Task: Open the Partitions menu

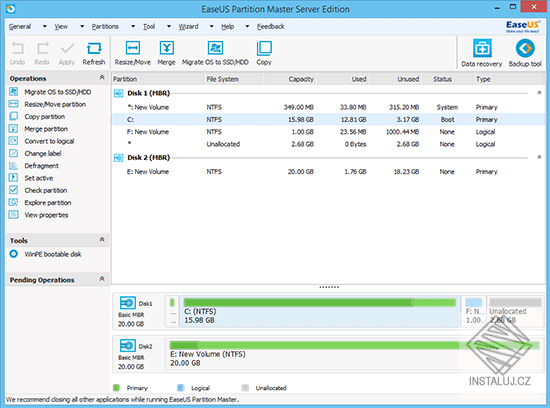Action: (105, 26)
